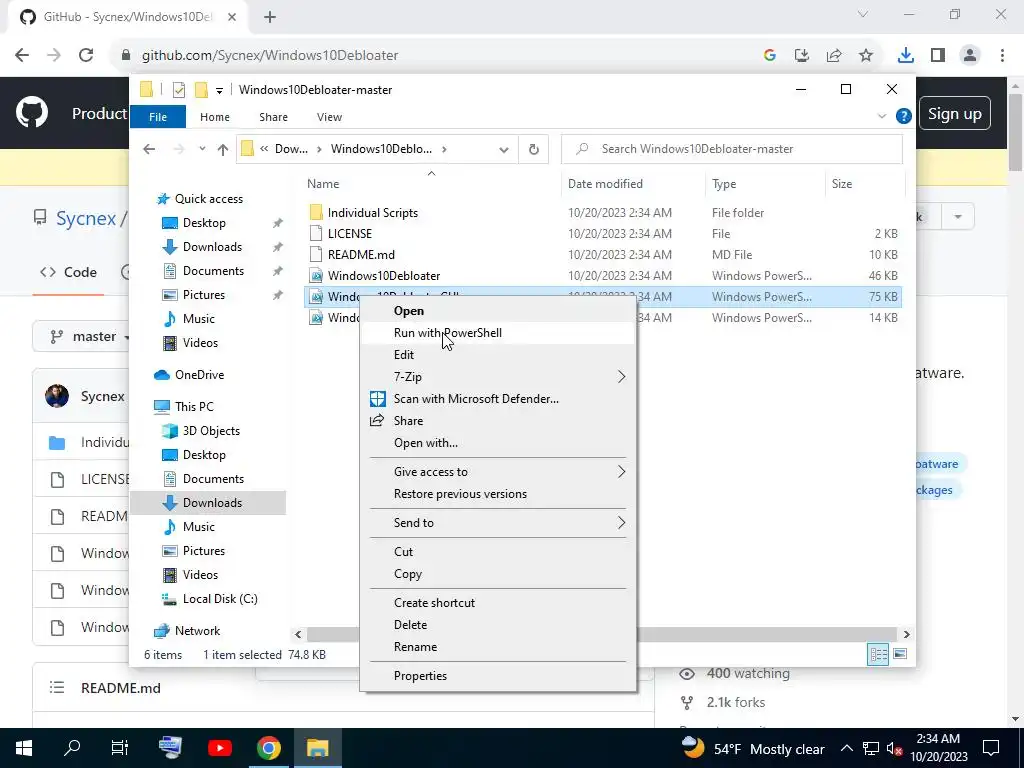Viewport: 1024px width, 768px height.
Task: Open Windows Start menu
Action: [24, 748]
